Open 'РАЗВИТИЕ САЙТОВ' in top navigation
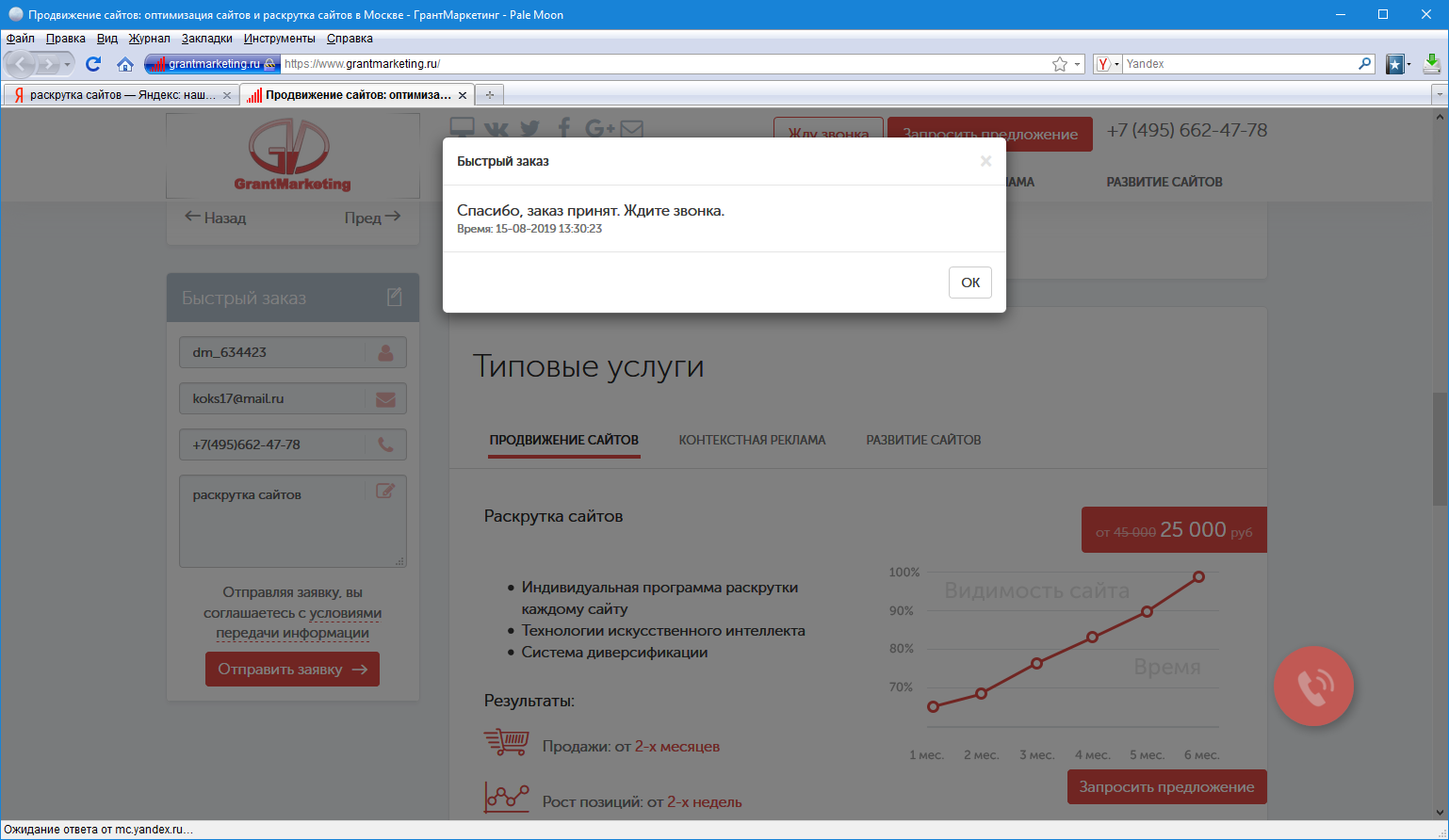Image resolution: width=1449 pixels, height=840 pixels. pyautogui.click(x=1164, y=182)
